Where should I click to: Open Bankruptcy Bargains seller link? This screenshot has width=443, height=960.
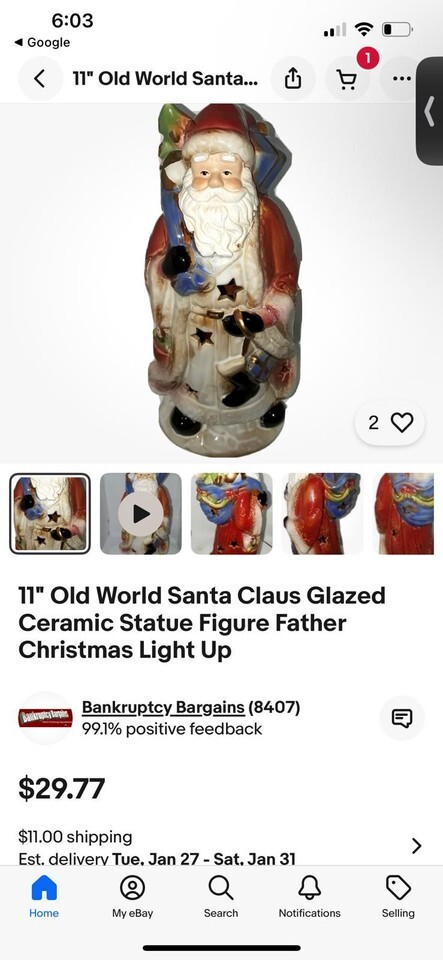(163, 707)
